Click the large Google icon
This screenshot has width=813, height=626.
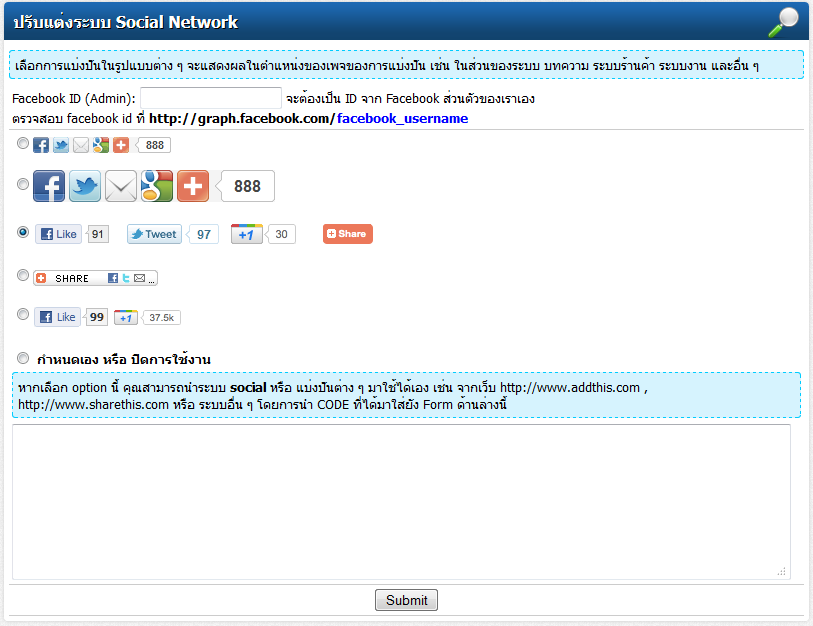tap(157, 186)
